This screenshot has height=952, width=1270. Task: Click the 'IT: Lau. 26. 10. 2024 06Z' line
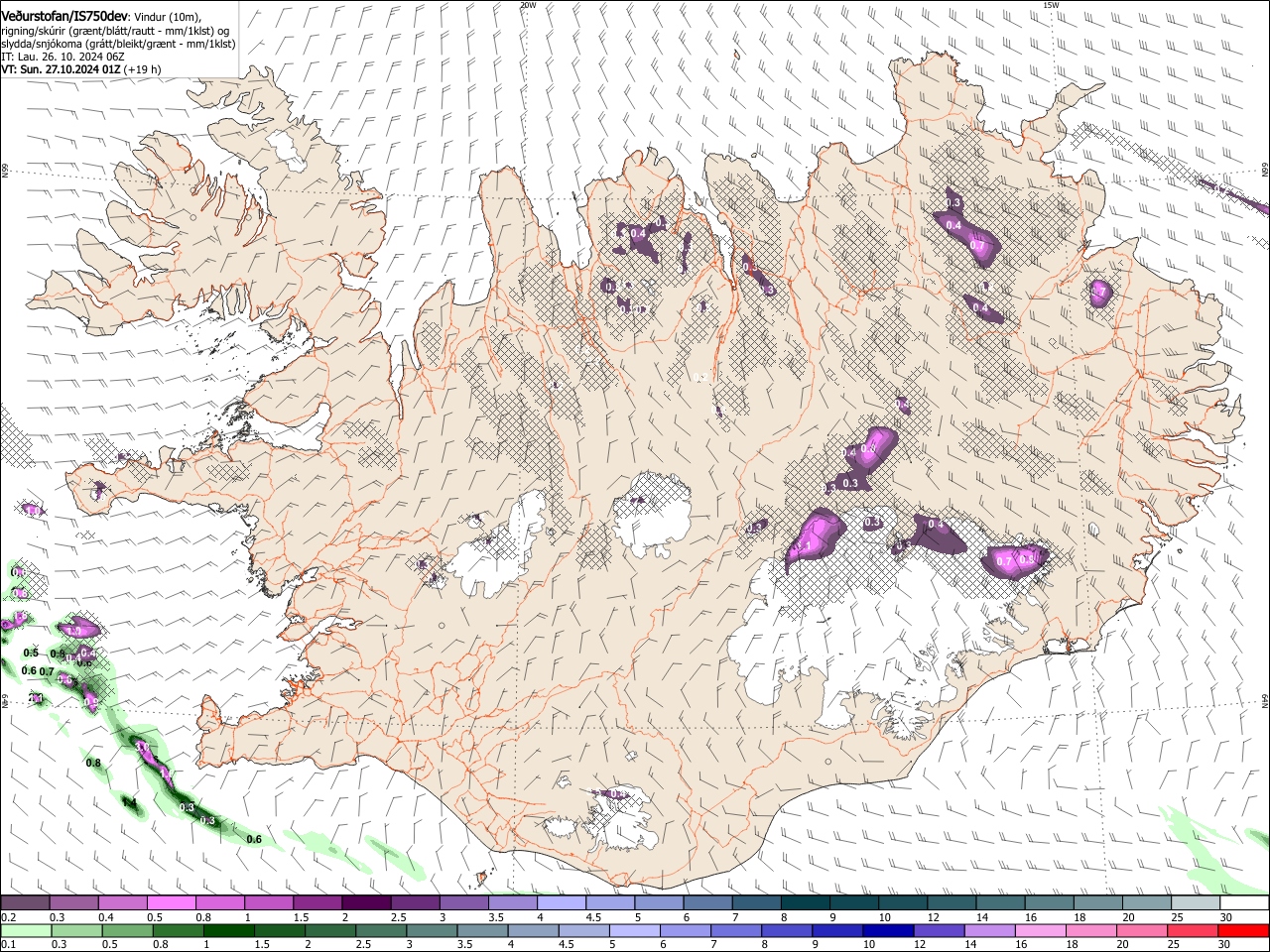point(62,58)
